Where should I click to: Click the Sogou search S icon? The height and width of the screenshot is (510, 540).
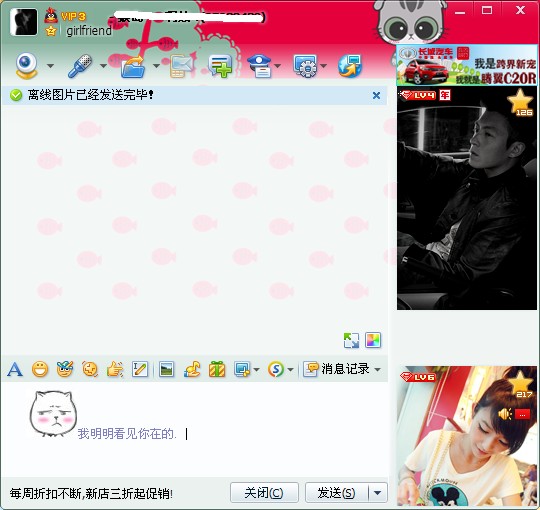276,370
